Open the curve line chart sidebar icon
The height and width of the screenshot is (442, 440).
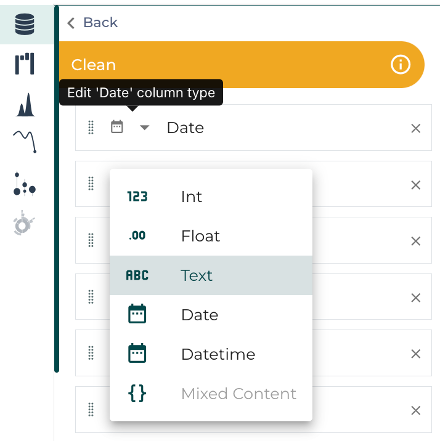point(25,142)
